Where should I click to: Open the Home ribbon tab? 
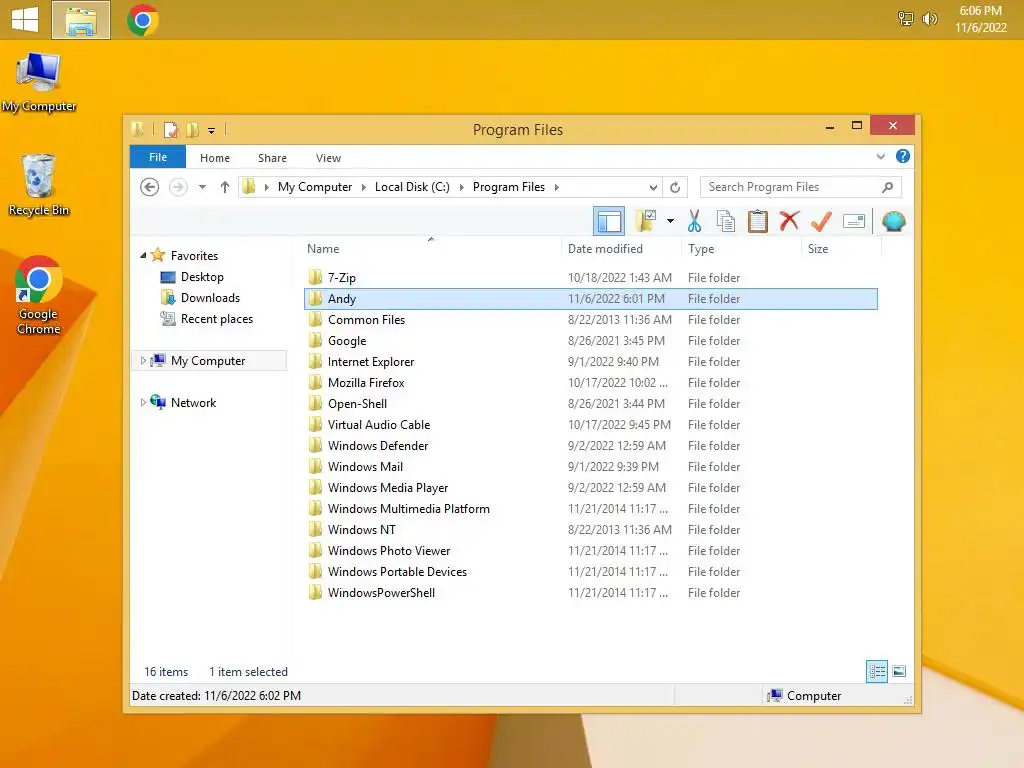[x=215, y=158]
